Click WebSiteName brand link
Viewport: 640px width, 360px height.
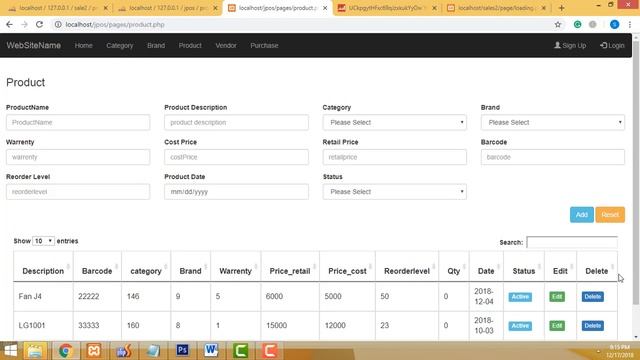point(33,45)
